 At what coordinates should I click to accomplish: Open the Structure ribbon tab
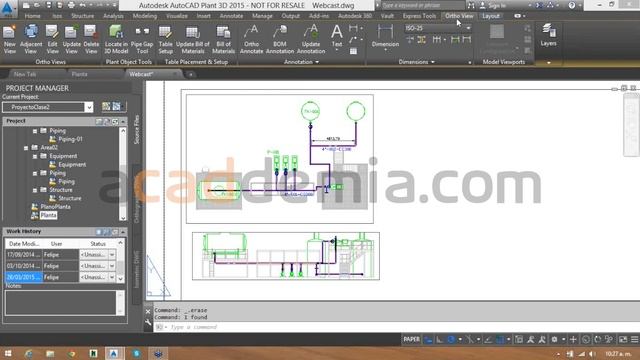[x=82, y=16]
